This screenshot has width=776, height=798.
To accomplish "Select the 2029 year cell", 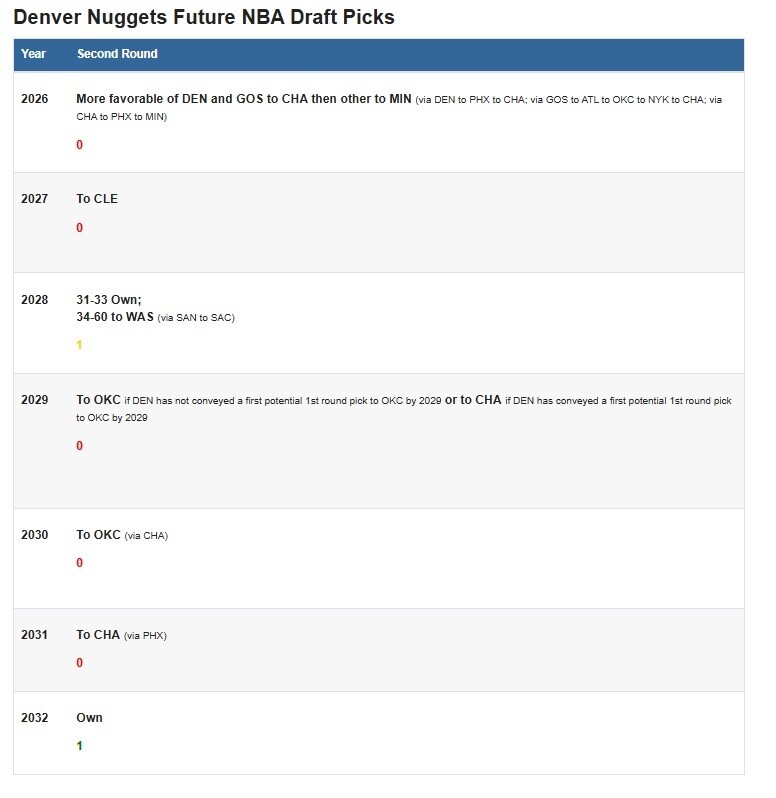I will 35,400.
